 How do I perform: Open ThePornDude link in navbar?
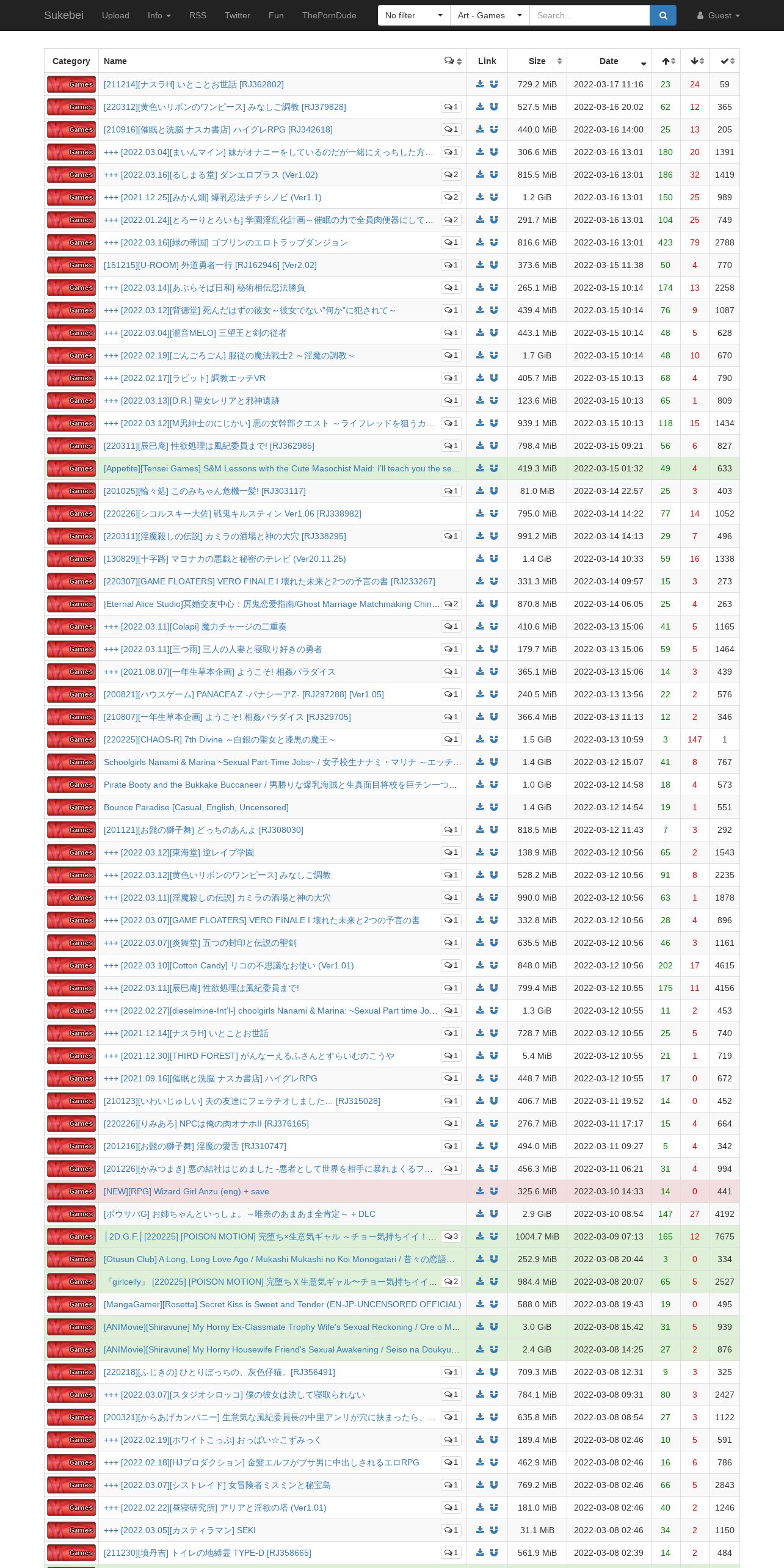click(329, 15)
